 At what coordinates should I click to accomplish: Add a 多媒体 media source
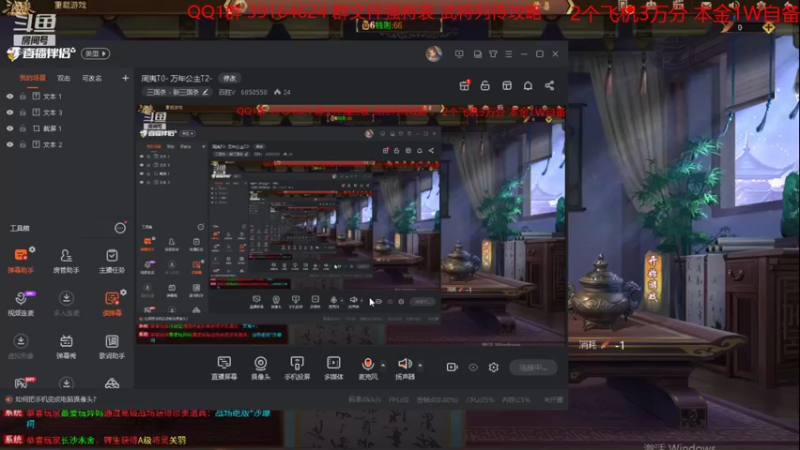pyautogui.click(x=334, y=367)
